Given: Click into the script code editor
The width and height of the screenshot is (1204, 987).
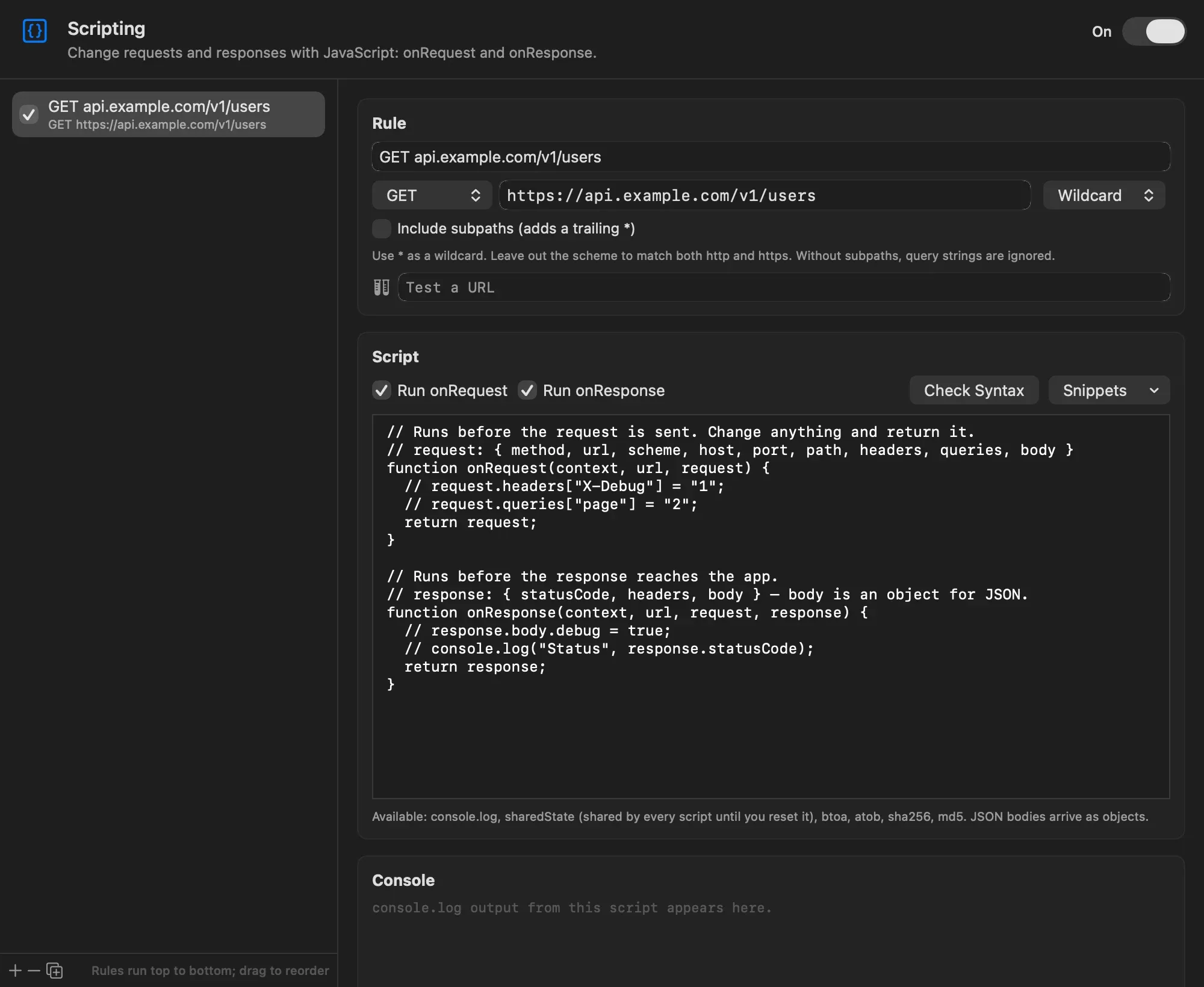Looking at the screenshot, I should (x=771, y=607).
